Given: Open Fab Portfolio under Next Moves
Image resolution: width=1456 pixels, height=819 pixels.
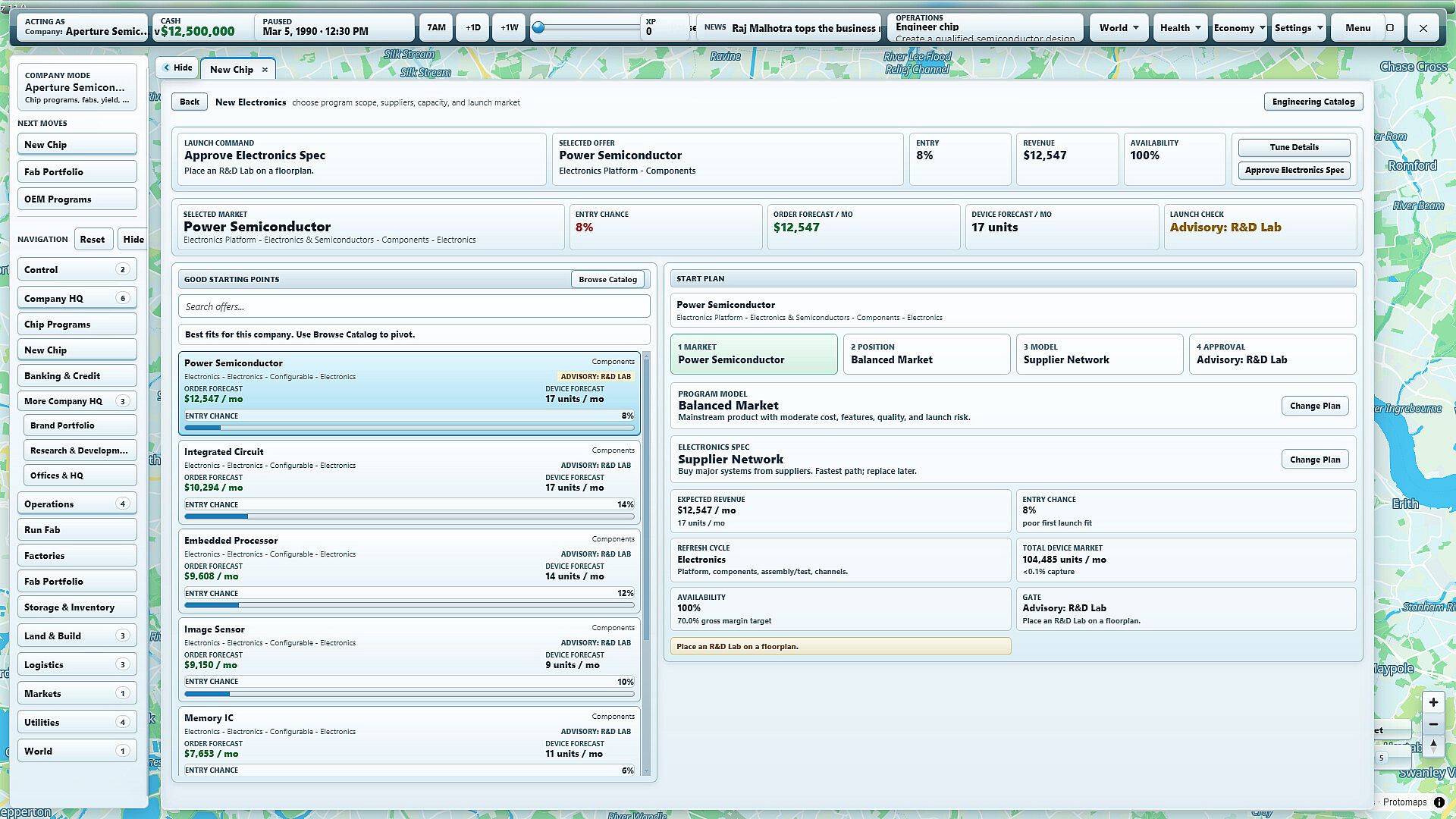Looking at the screenshot, I should pos(77,172).
